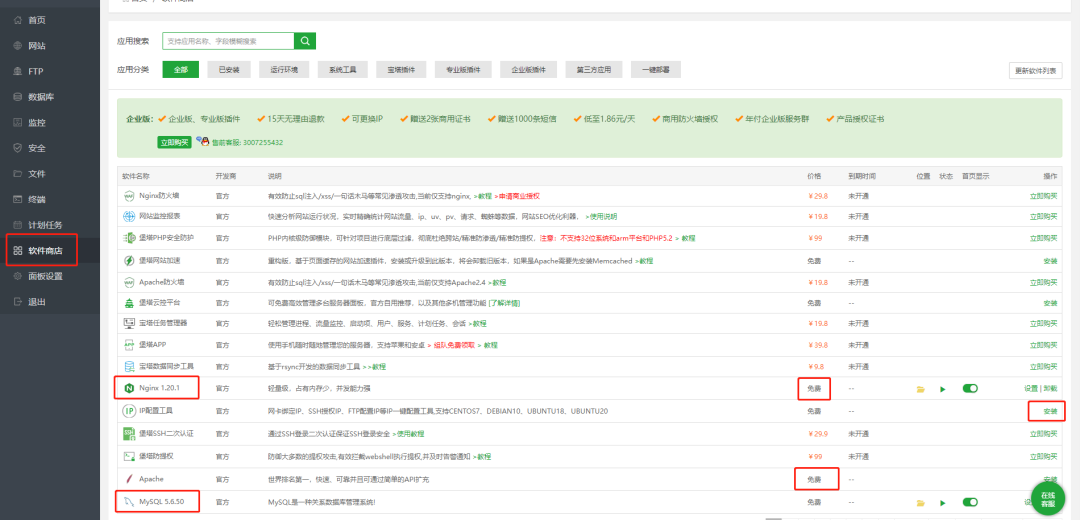Open the Nginx 1.20.1 folder location icon
Viewport: 1080px width, 520px height.
tap(920, 389)
